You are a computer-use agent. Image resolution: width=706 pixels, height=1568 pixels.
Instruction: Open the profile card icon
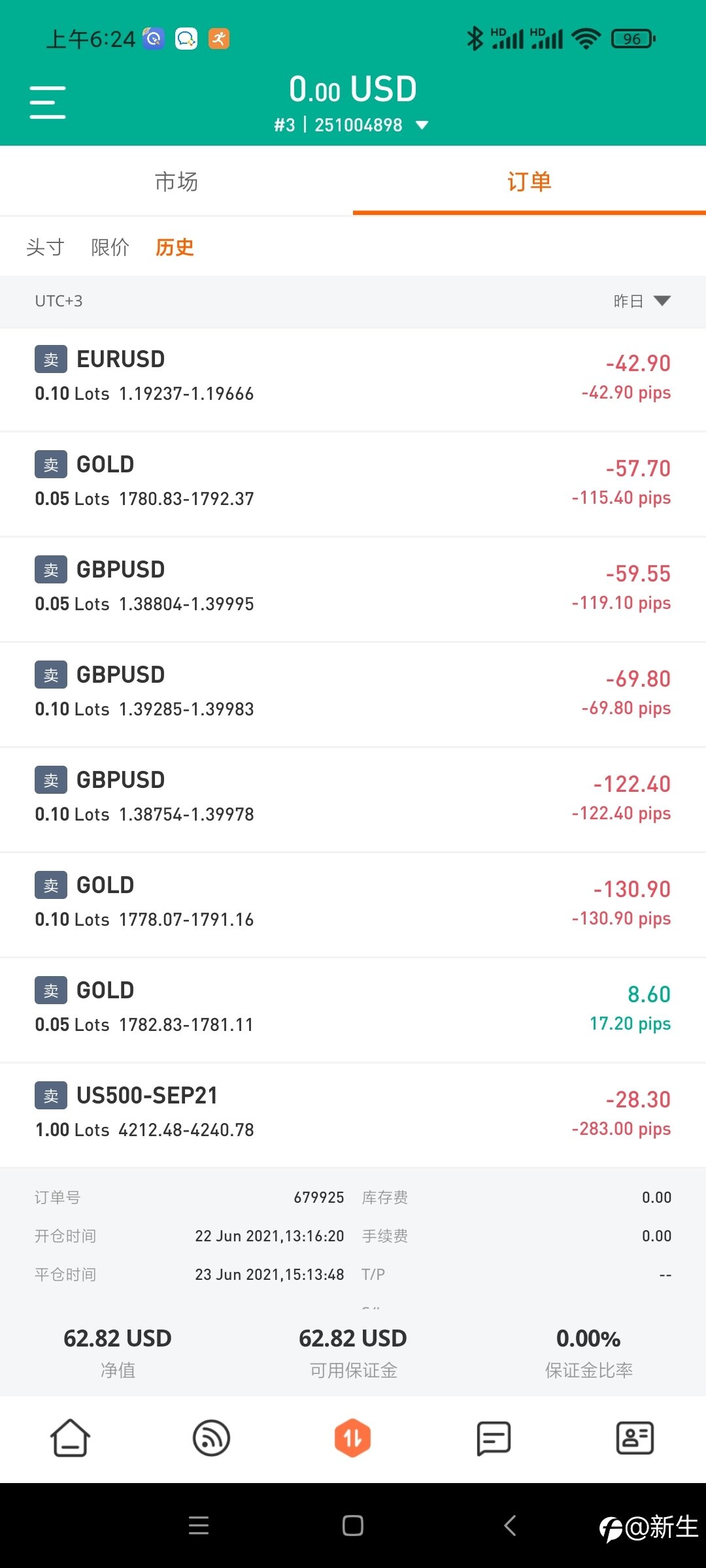click(x=635, y=1438)
